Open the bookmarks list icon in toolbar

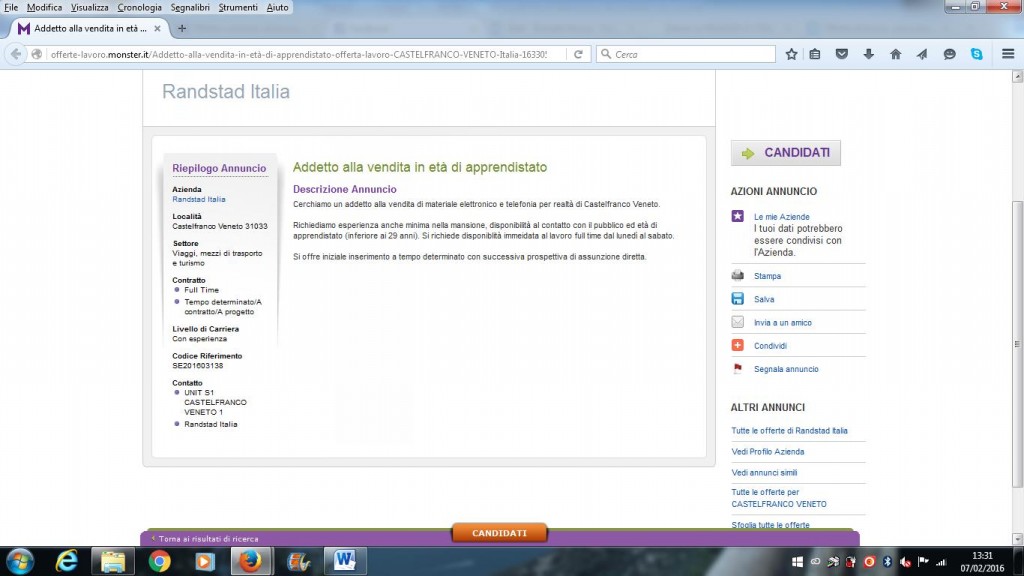click(815, 54)
